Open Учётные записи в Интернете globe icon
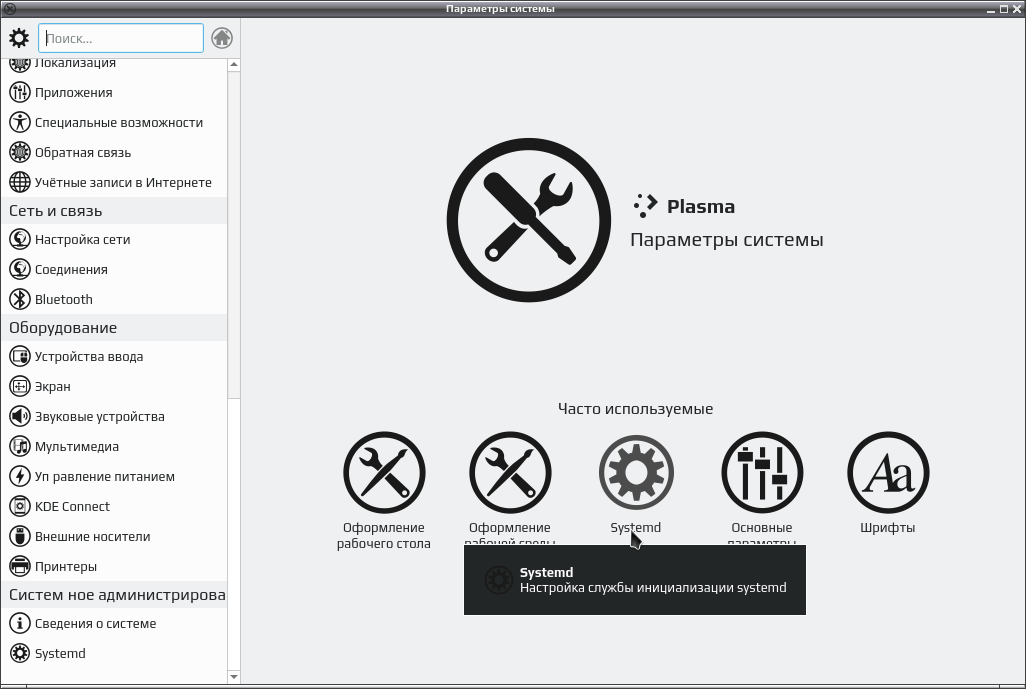Screen dimensions: 1026x689 tap(20, 183)
